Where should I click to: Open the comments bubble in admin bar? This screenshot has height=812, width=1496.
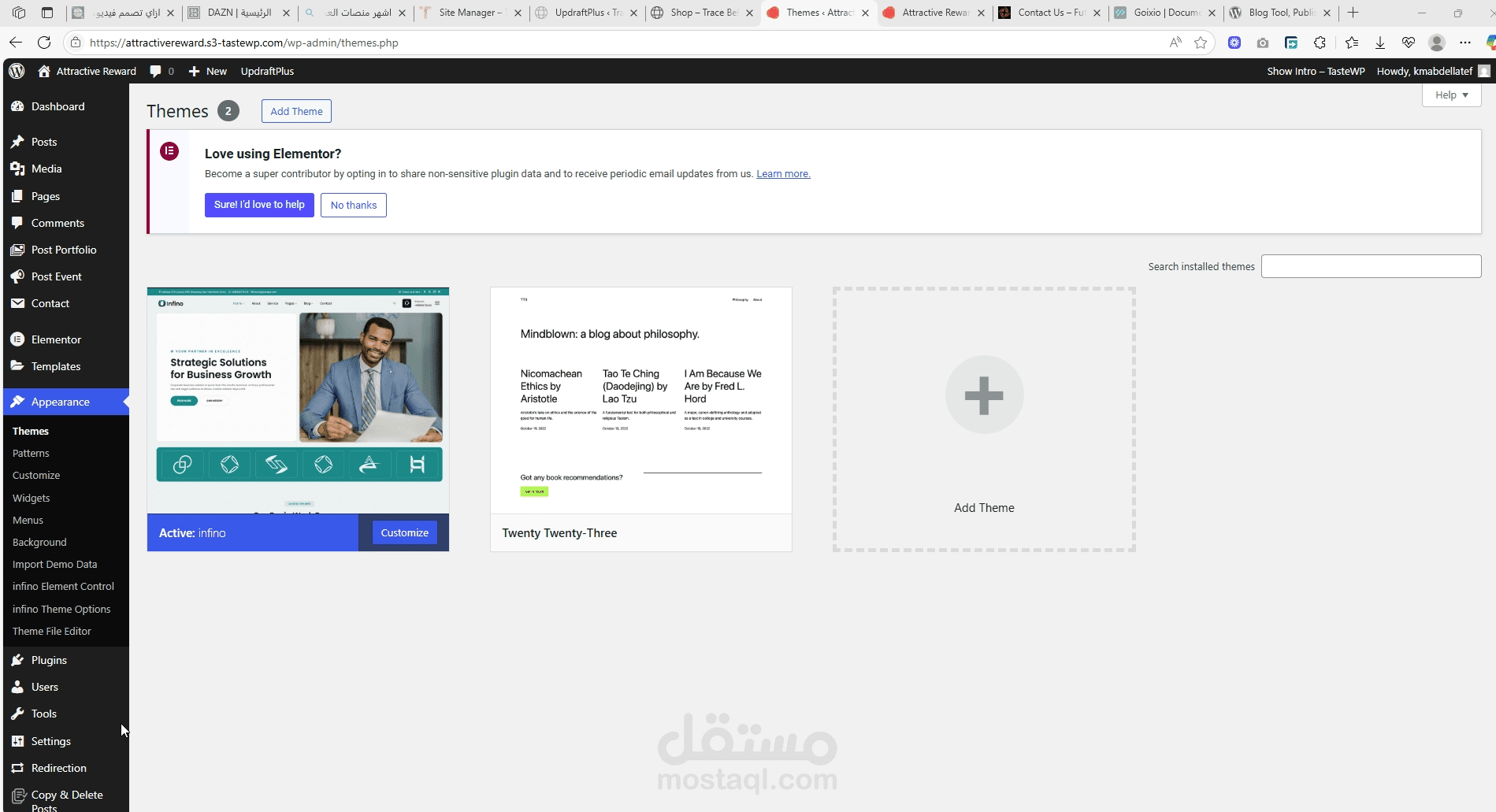[x=155, y=71]
